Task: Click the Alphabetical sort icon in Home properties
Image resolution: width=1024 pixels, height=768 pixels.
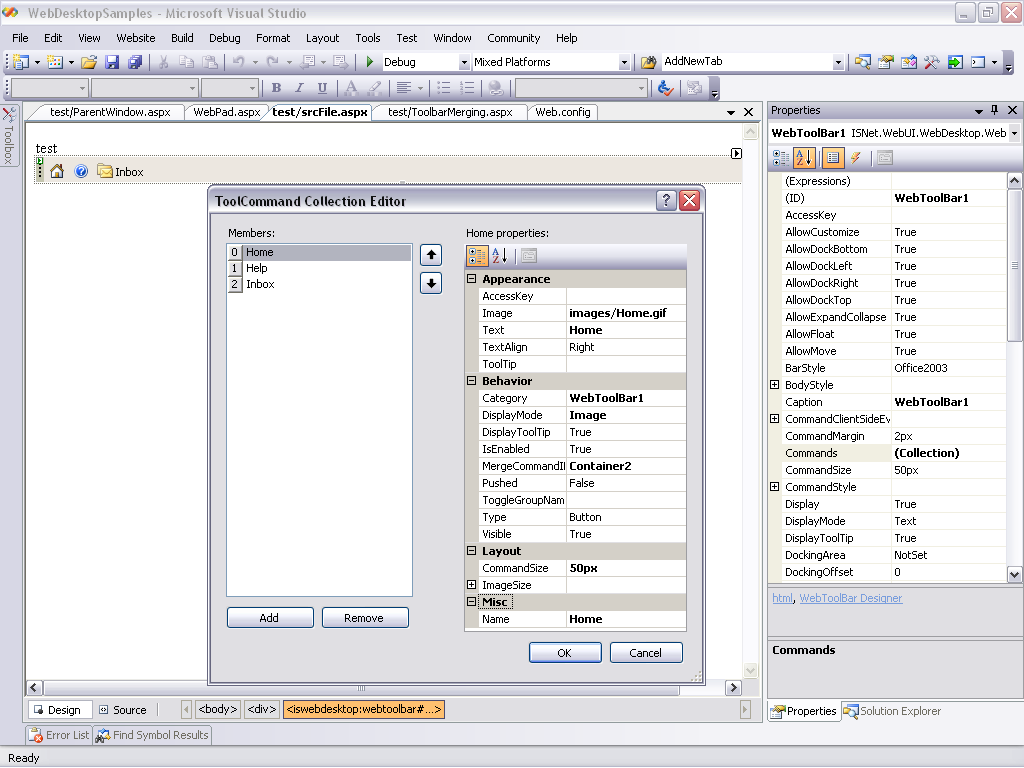Action: click(x=499, y=256)
